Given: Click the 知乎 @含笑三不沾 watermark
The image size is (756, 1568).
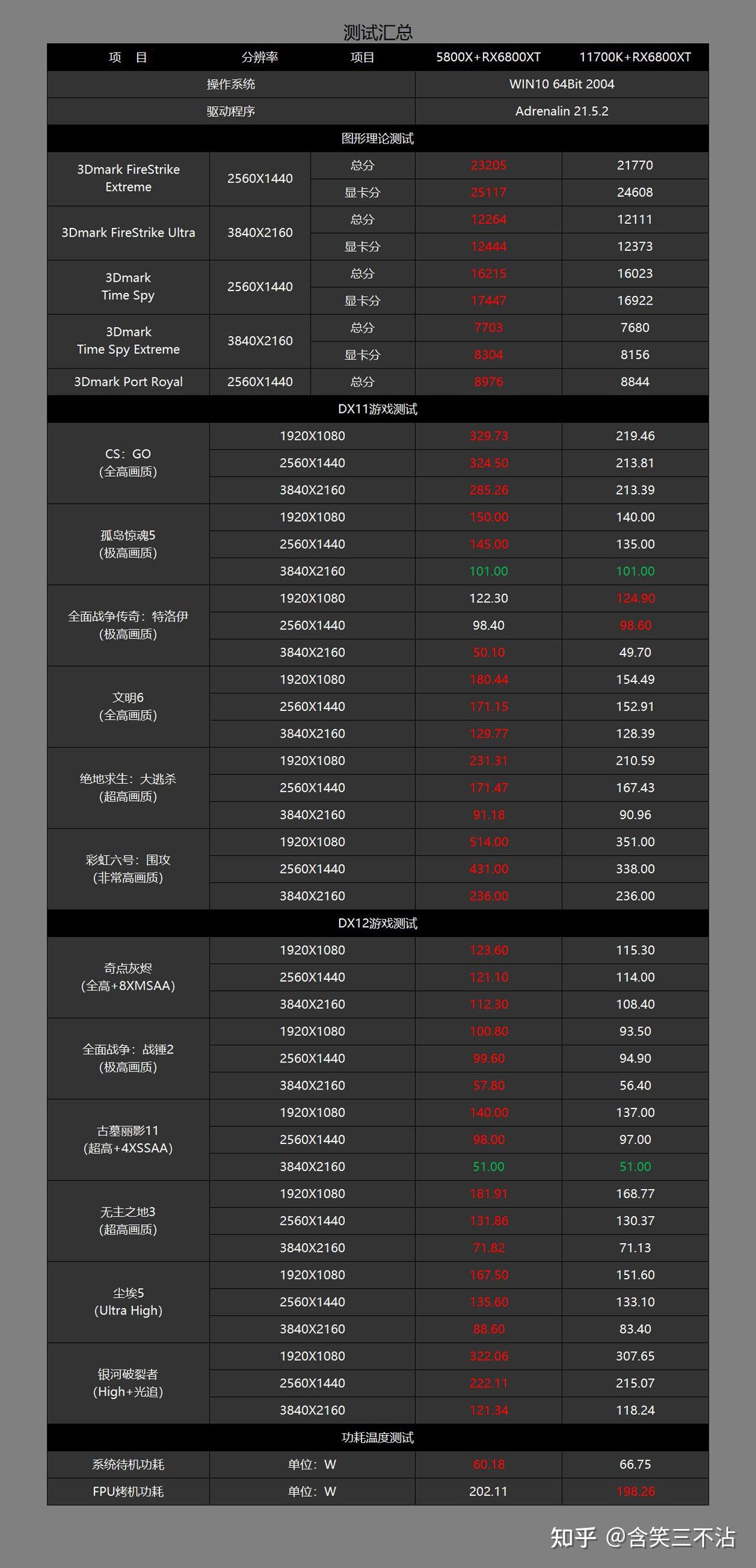Looking at the screenshot, I should (x=643, y=1537).
